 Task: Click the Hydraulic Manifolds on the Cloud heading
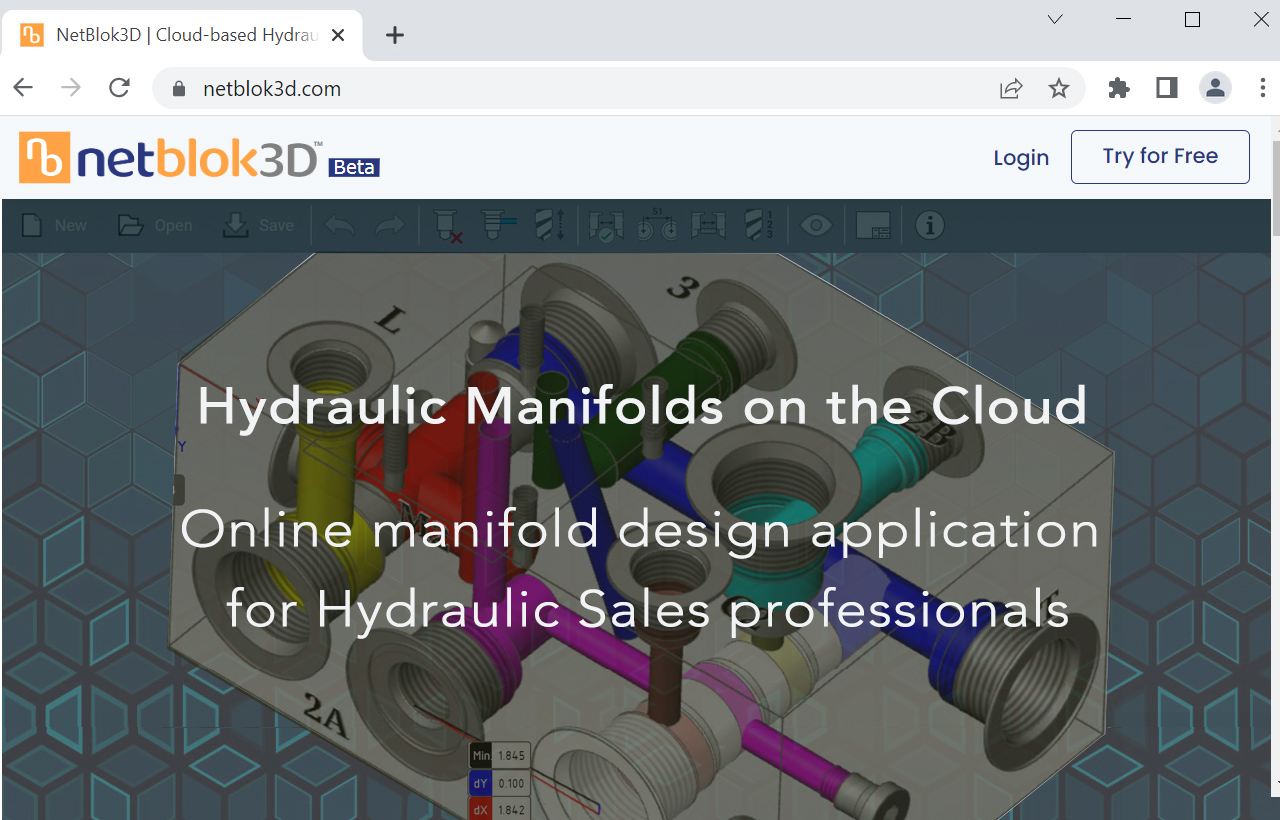pyautogui.click(x=642, y=406)
